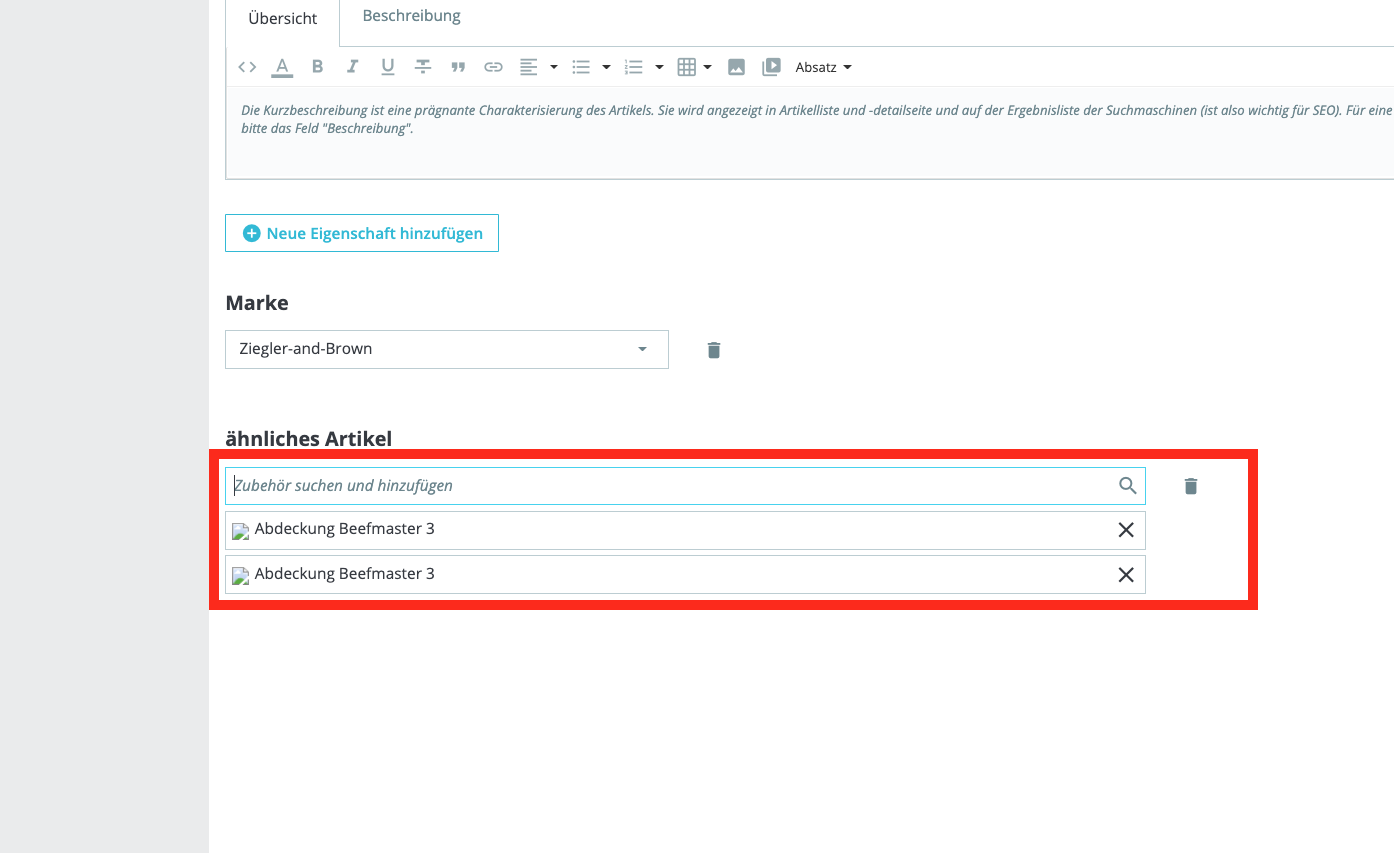
Task: Open the Absatz paragraph format dropdown
Action: [x=823, y=67]
